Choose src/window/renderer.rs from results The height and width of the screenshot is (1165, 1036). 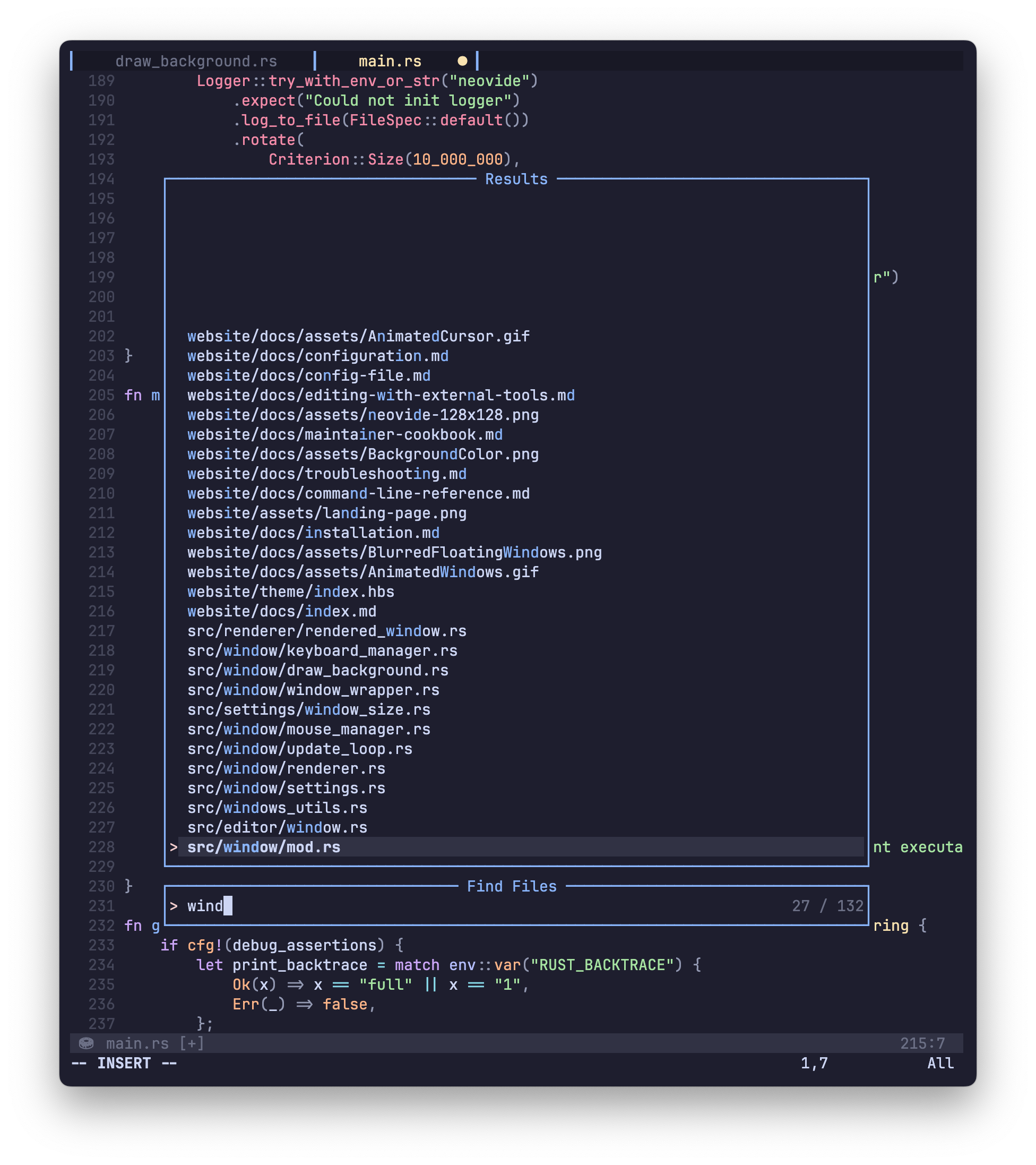[286, 768]
